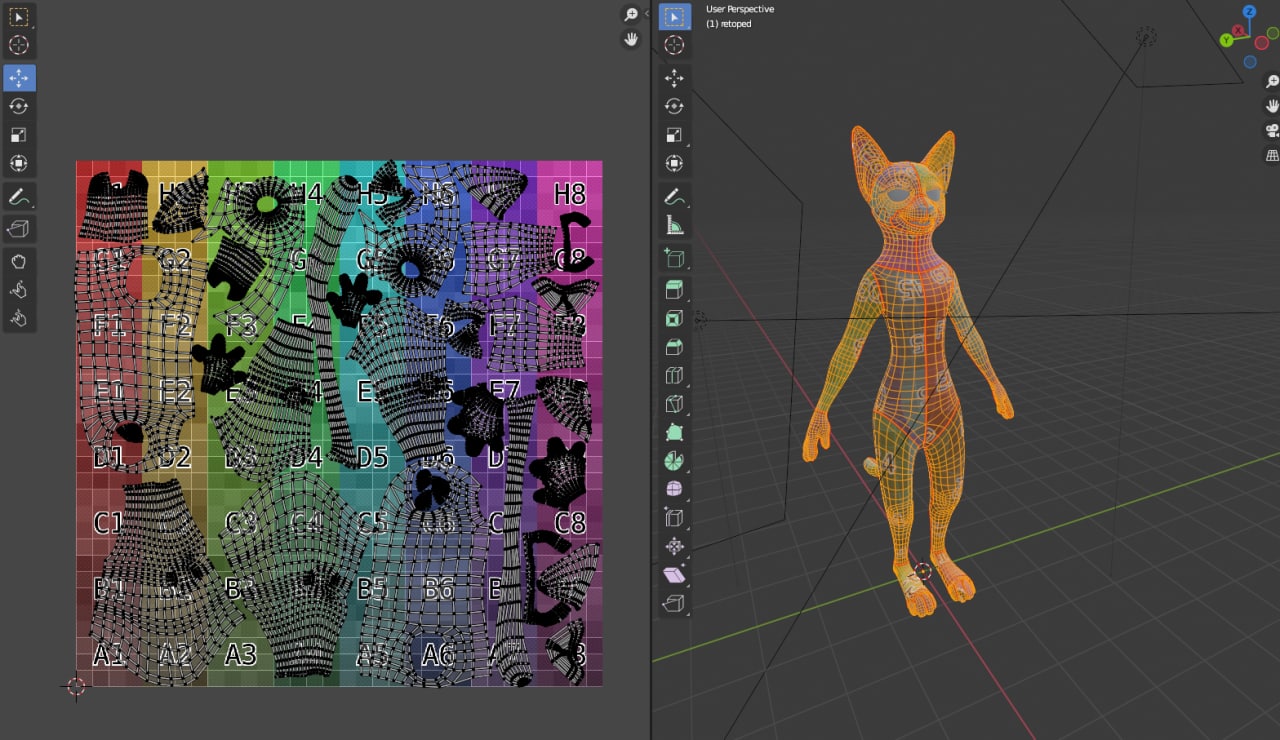This screenshot has height=740, width=1280.
Task: Select the UV editor's Rotate tool
Action: (19, 106)
